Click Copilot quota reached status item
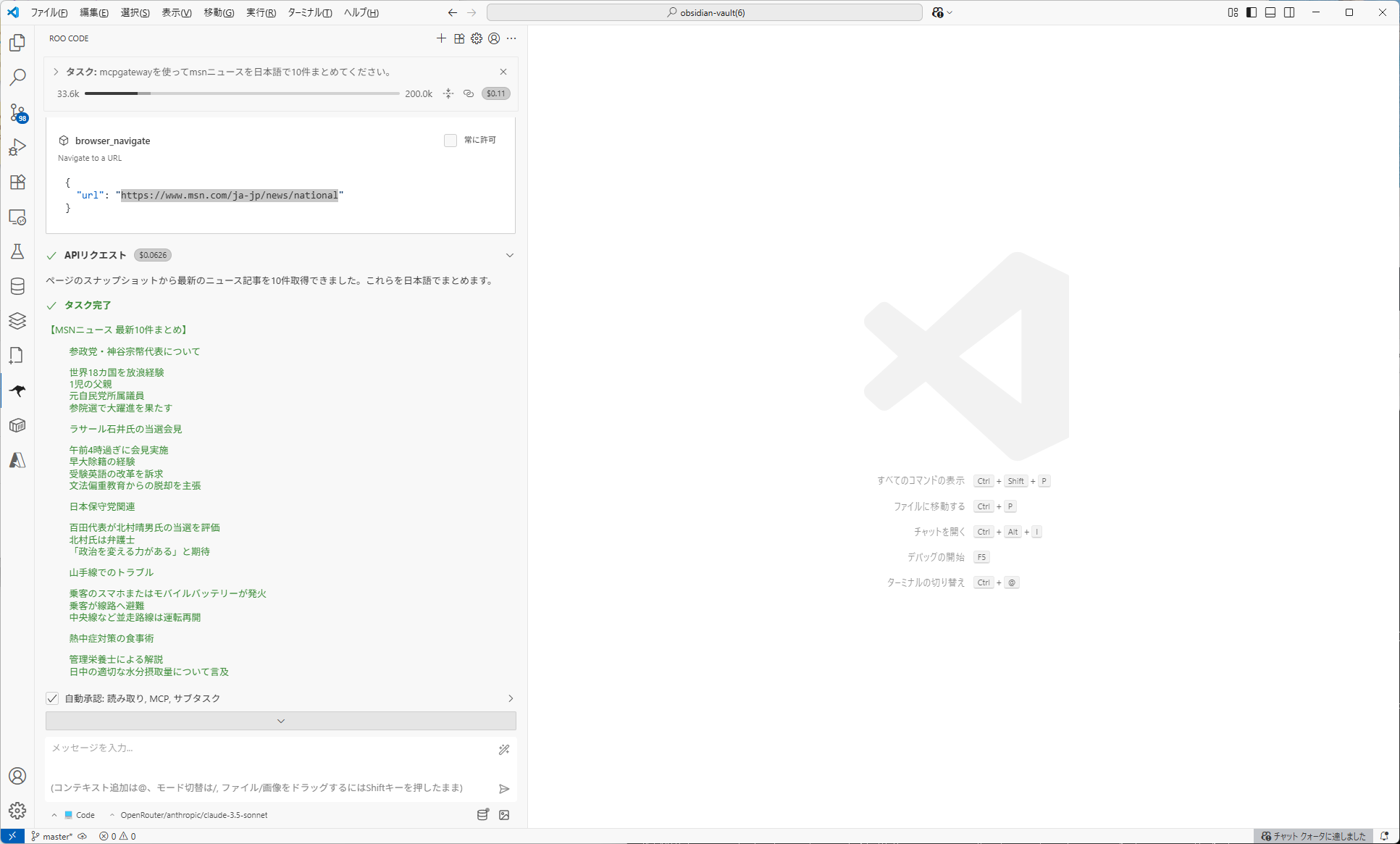Image resolution: width=1400 pixels, height=844 pixels. (1314, 836)
